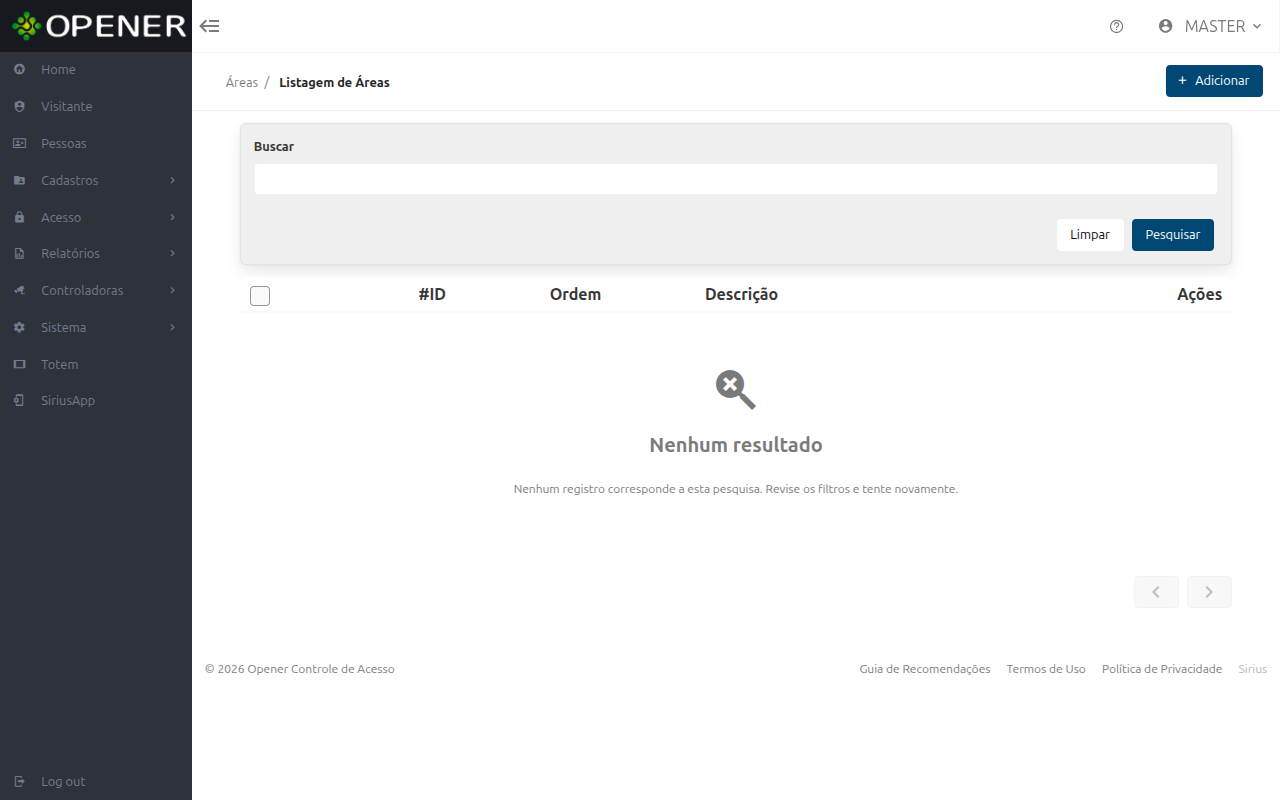Click the Home icon in sidebar
Screen dimensions: 1280x800
(x=19, y=69)
